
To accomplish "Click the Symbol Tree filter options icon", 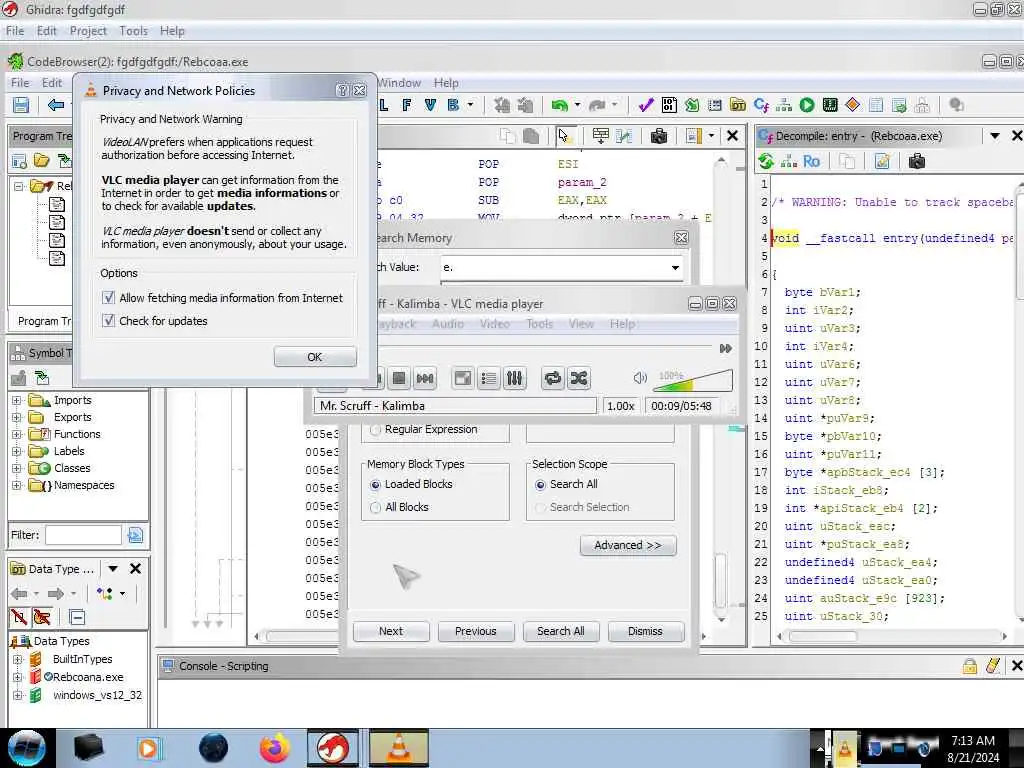I will [x=135, y=535].
